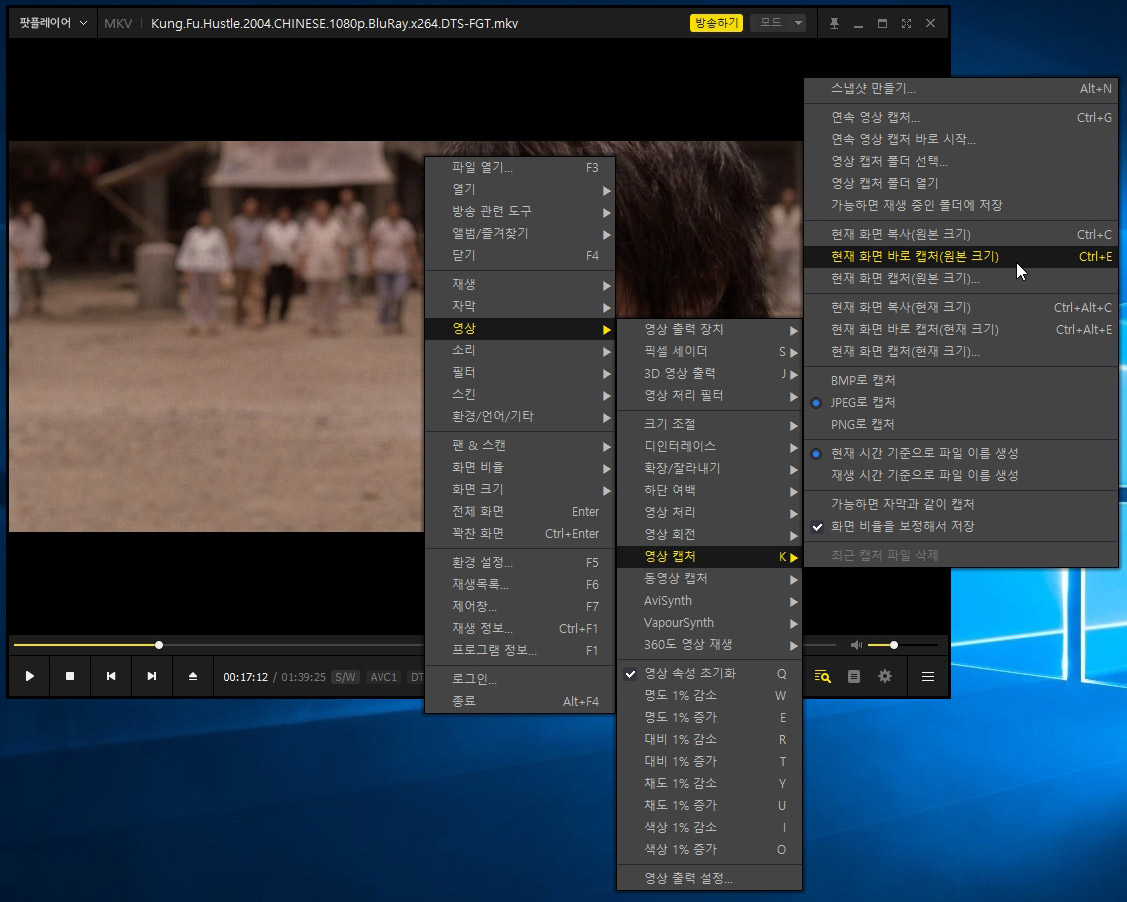Viewport: 1127px width, 902px height.
Task: Choose 현재 화면 바로 캡처(원본 크기)
Action: (x=961, y=257)
